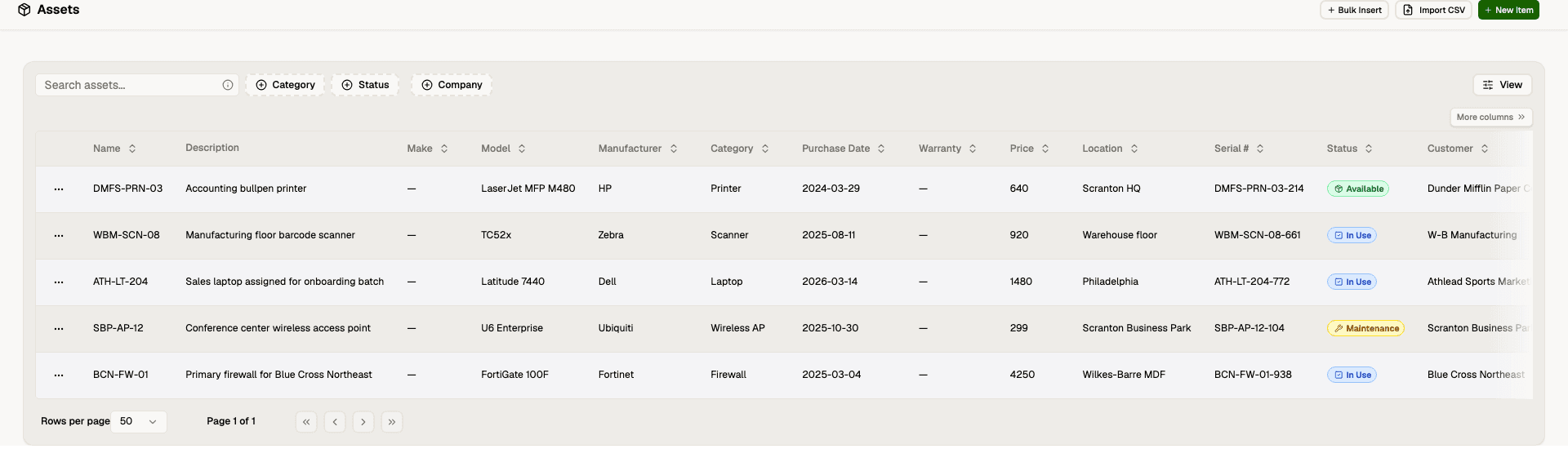The width and height of the screenshot is (1568, 462).
Task: Click 'LaserJet MFP M480' model cell
Action: pos(528,189)
